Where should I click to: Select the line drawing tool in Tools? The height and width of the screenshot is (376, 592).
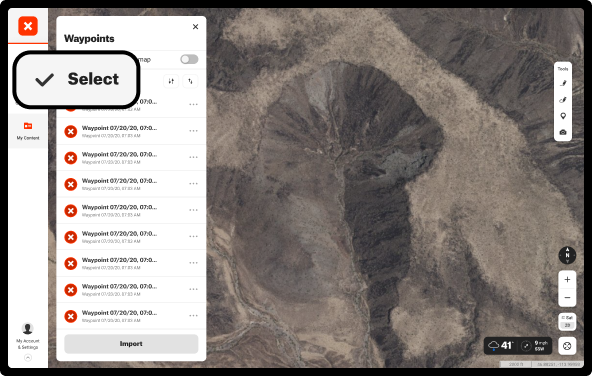(563, 83)
